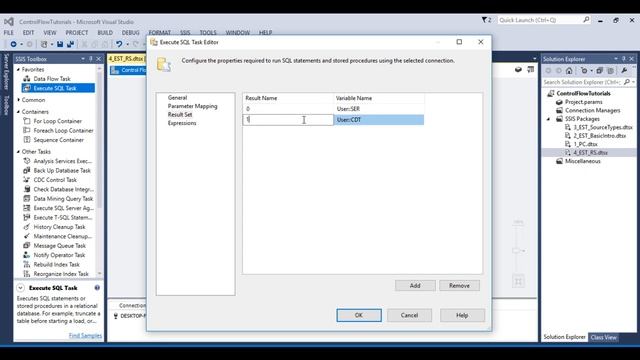Open the DEBUG menu
The width and height of the screenshot is (640, 360).
[131, 32]
